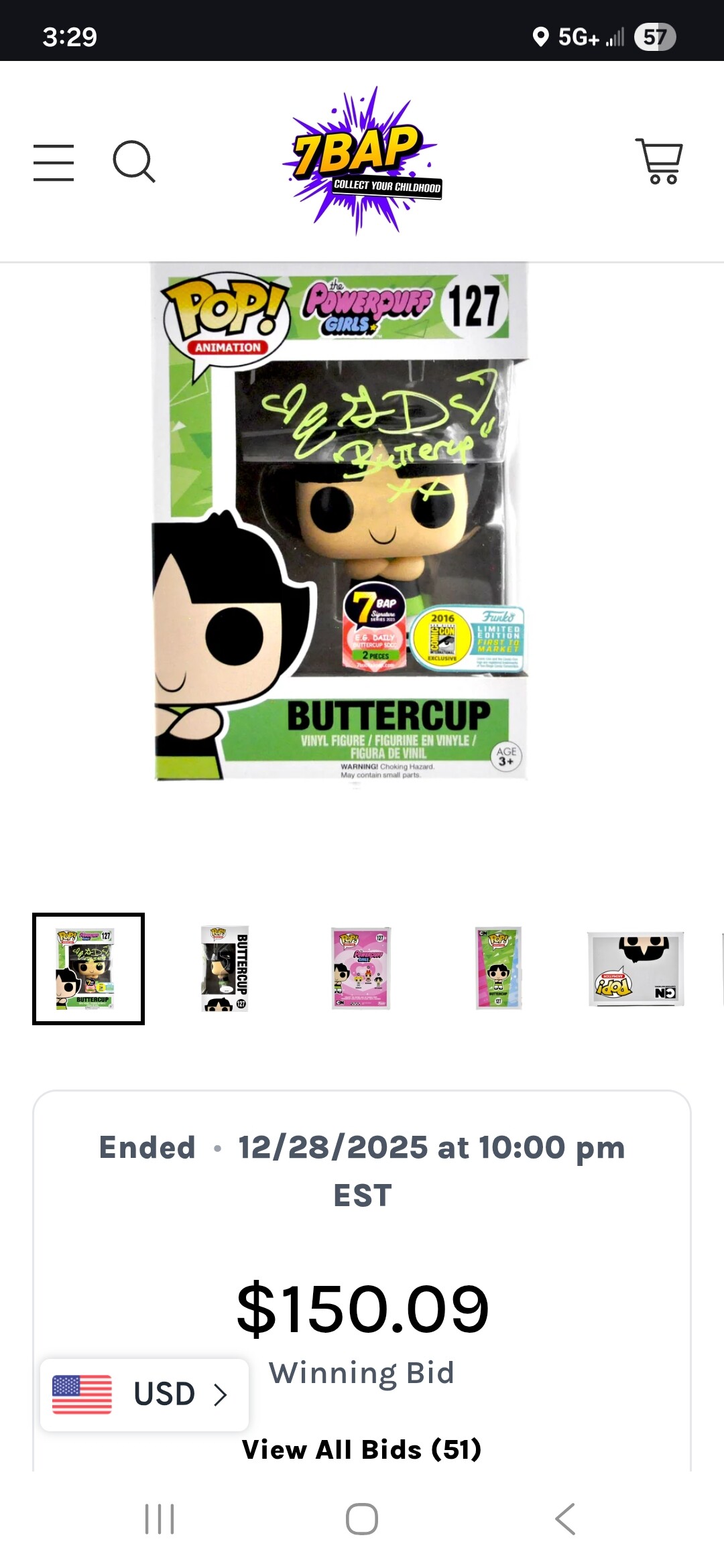This screenshot has width=724, height=1568.
Task: Open Android recent apps button
Action: coord(160,1518)
